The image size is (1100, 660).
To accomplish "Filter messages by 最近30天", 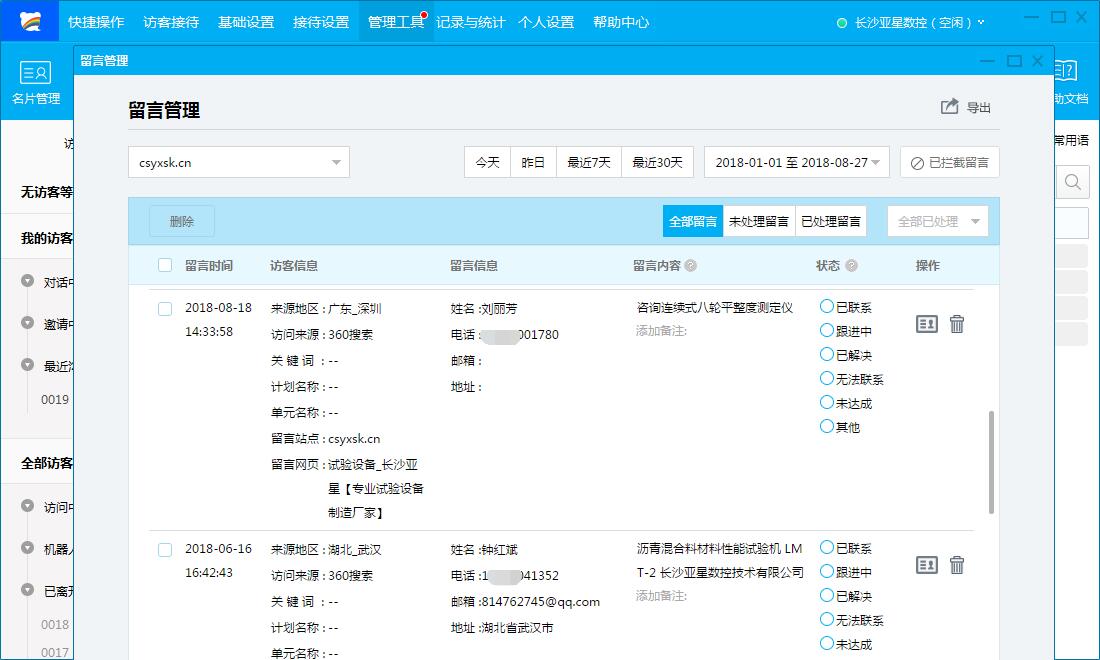I will [657, 162].
